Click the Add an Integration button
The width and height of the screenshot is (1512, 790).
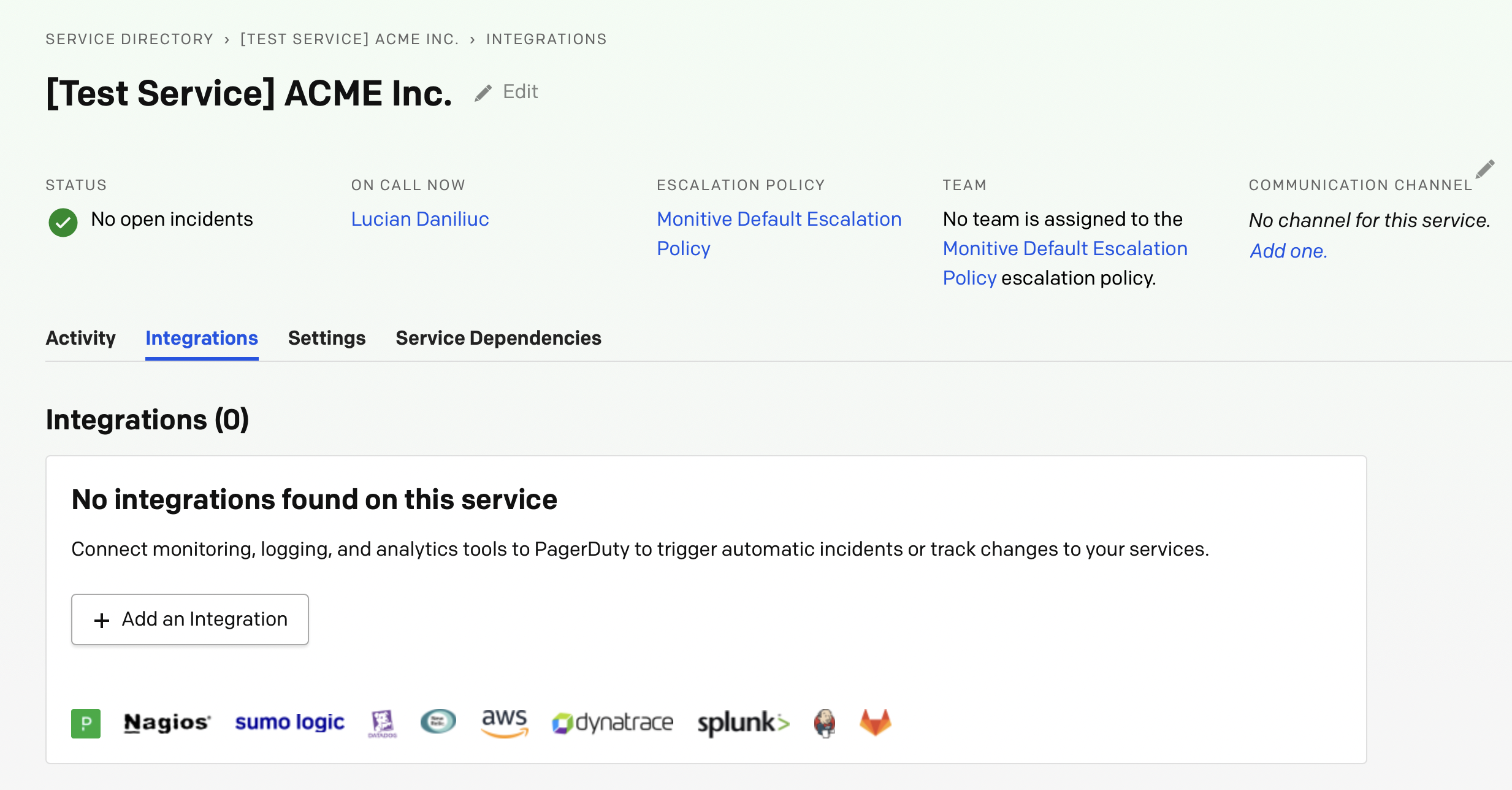click(x=189, y=619)
